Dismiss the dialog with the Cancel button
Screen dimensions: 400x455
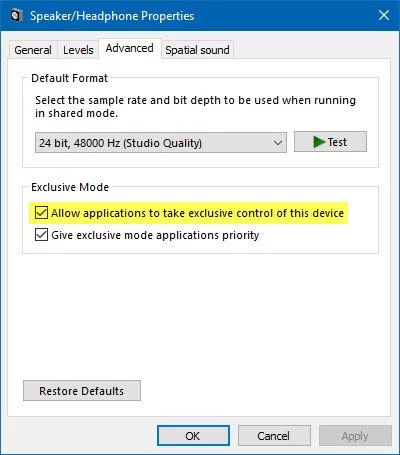coord(273,436)
